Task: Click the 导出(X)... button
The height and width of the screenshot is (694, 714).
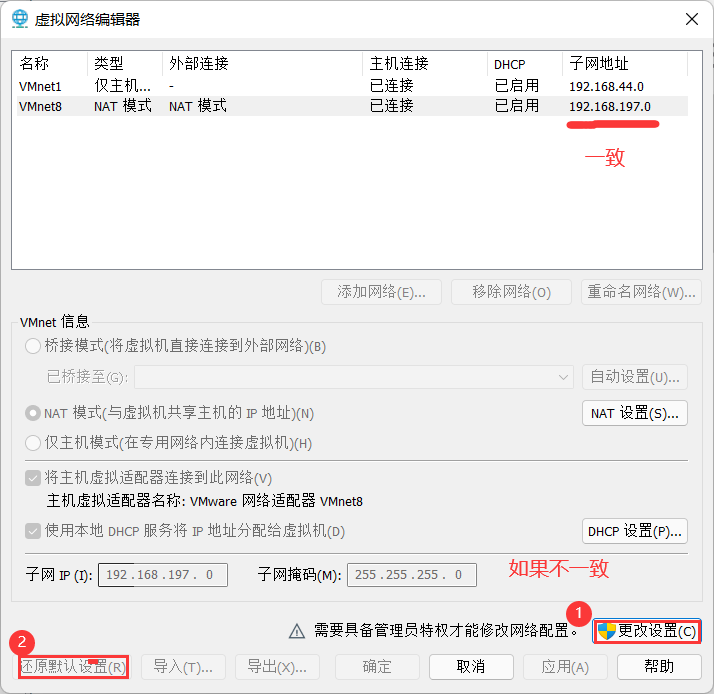Action: tap(277, 667)
